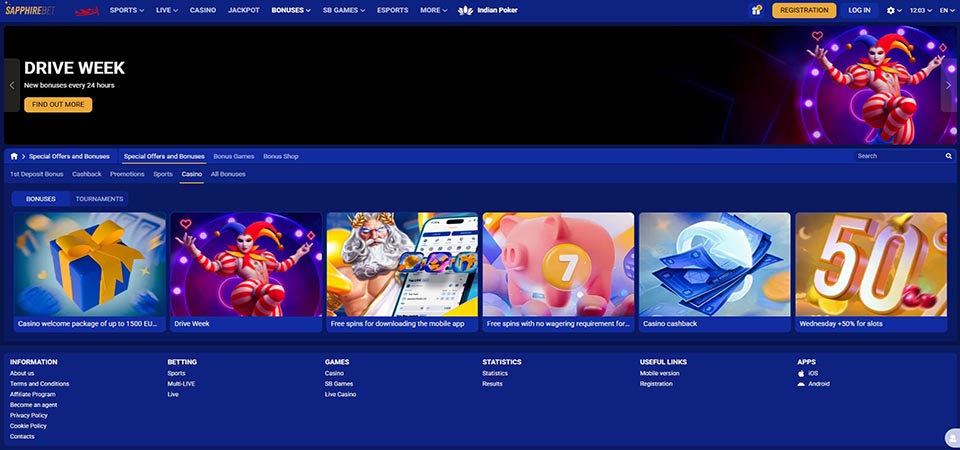Open the Registration footer link
Image resolution: width=960 pixels, height=450 pixels.
656,384
